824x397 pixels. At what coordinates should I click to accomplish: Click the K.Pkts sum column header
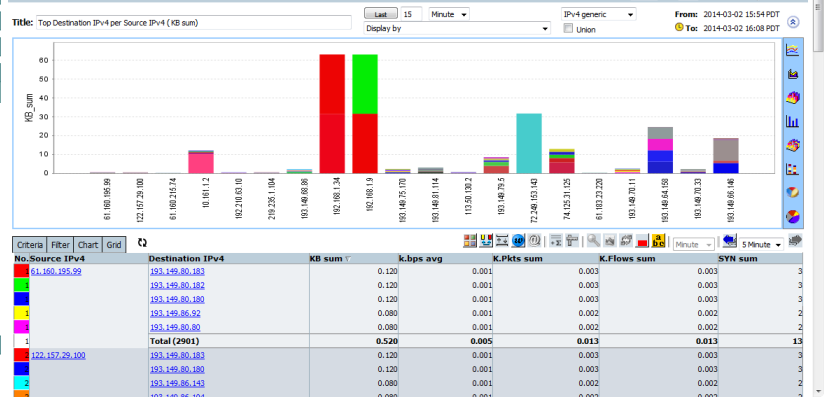point(545,259)
